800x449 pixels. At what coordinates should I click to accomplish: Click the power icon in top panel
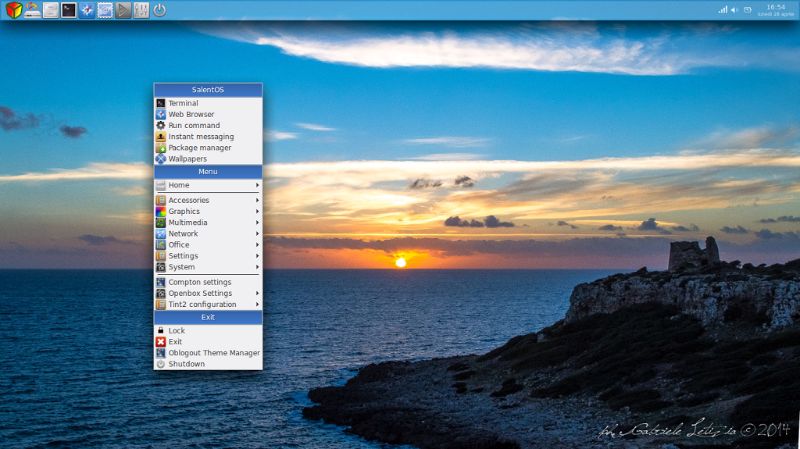[x=160, y=10]
